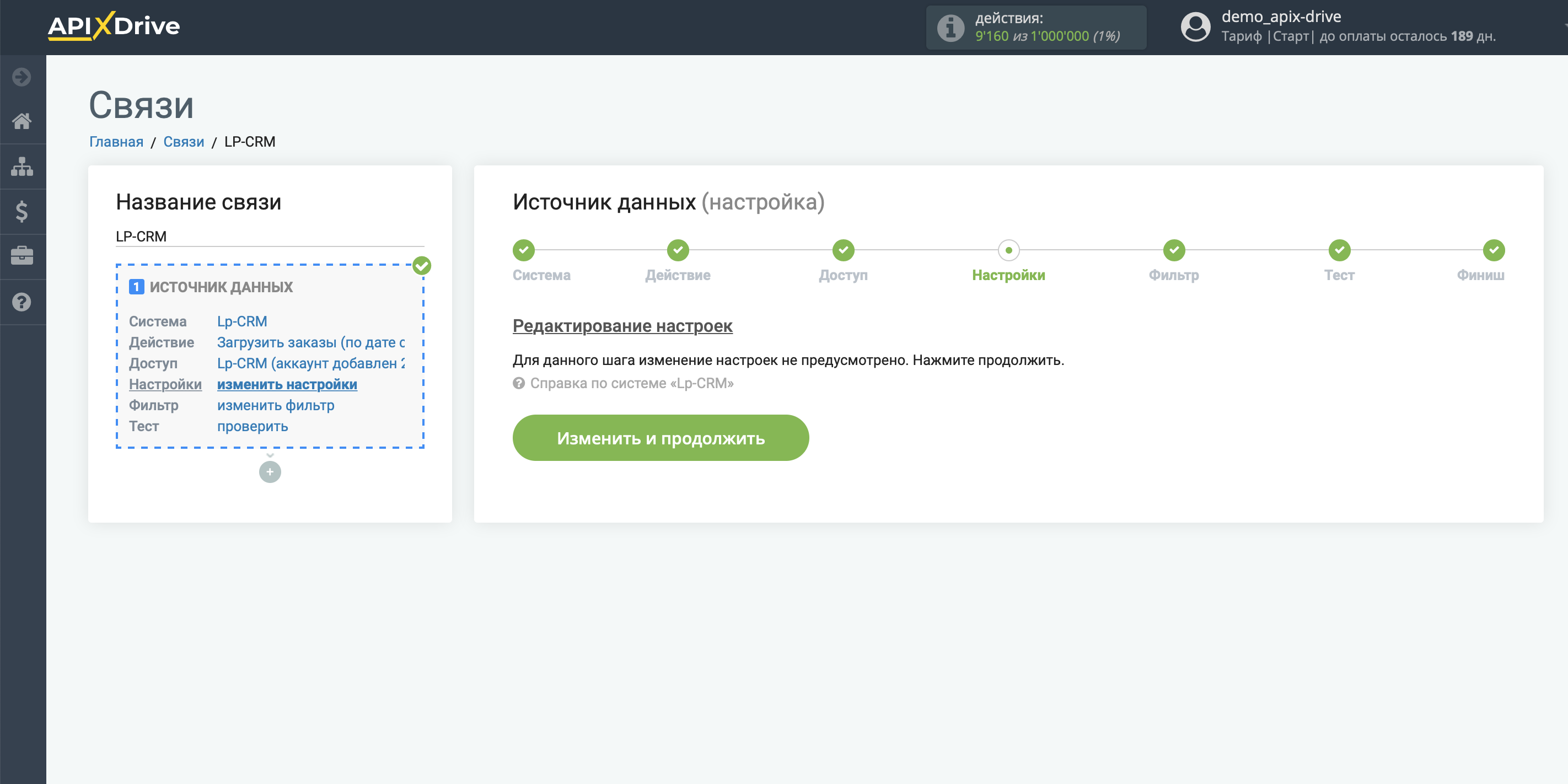Select current Настройки step circle
This screenshot has width=1568, height=784.
pos(1008,250)
